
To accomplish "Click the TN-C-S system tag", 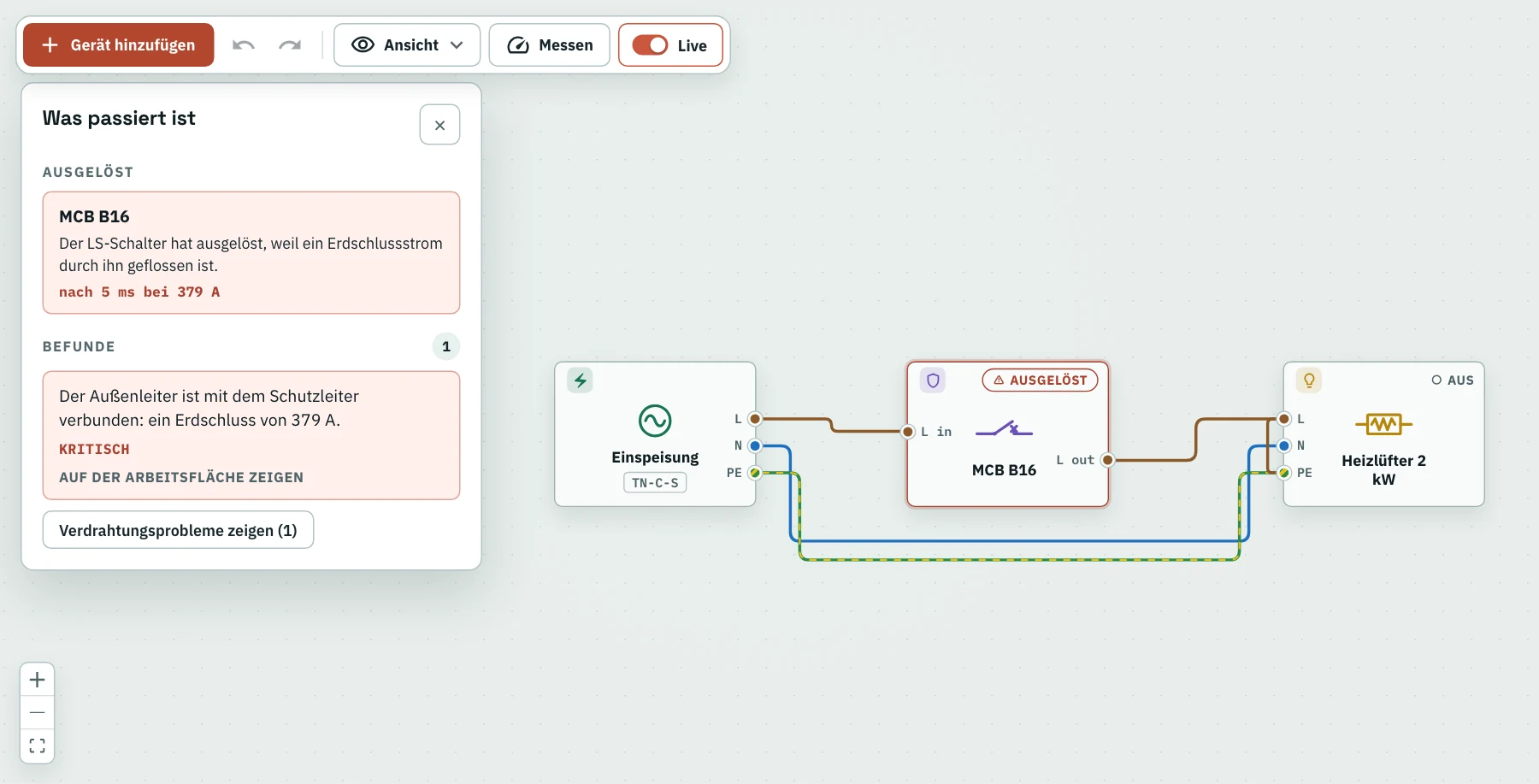I will 655,482.
